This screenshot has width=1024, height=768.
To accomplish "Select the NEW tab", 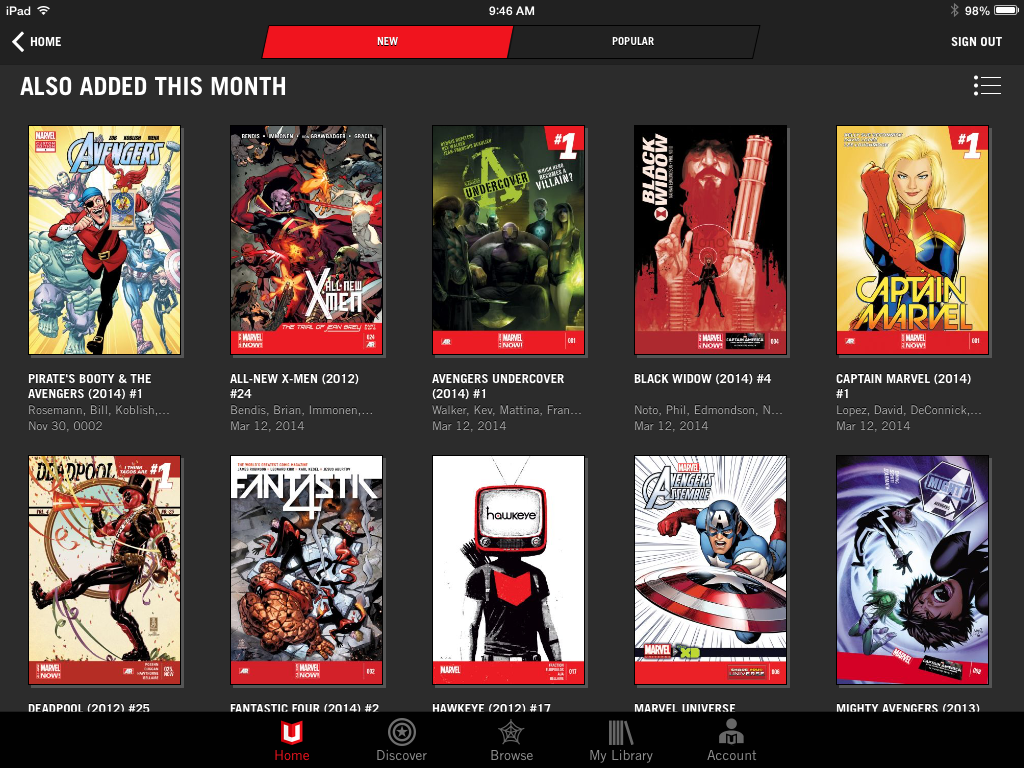I will [387, 42].
